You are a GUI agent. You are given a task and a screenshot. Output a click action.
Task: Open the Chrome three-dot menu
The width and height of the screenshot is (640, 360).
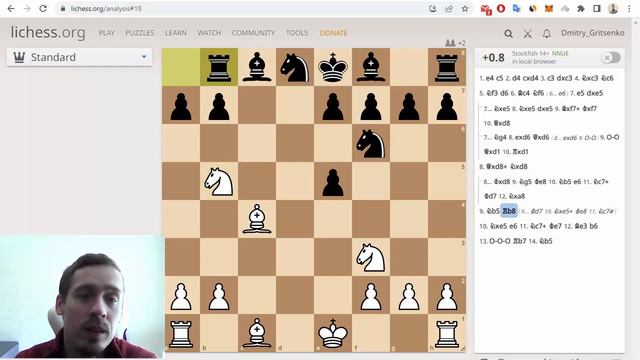[629, 9]
